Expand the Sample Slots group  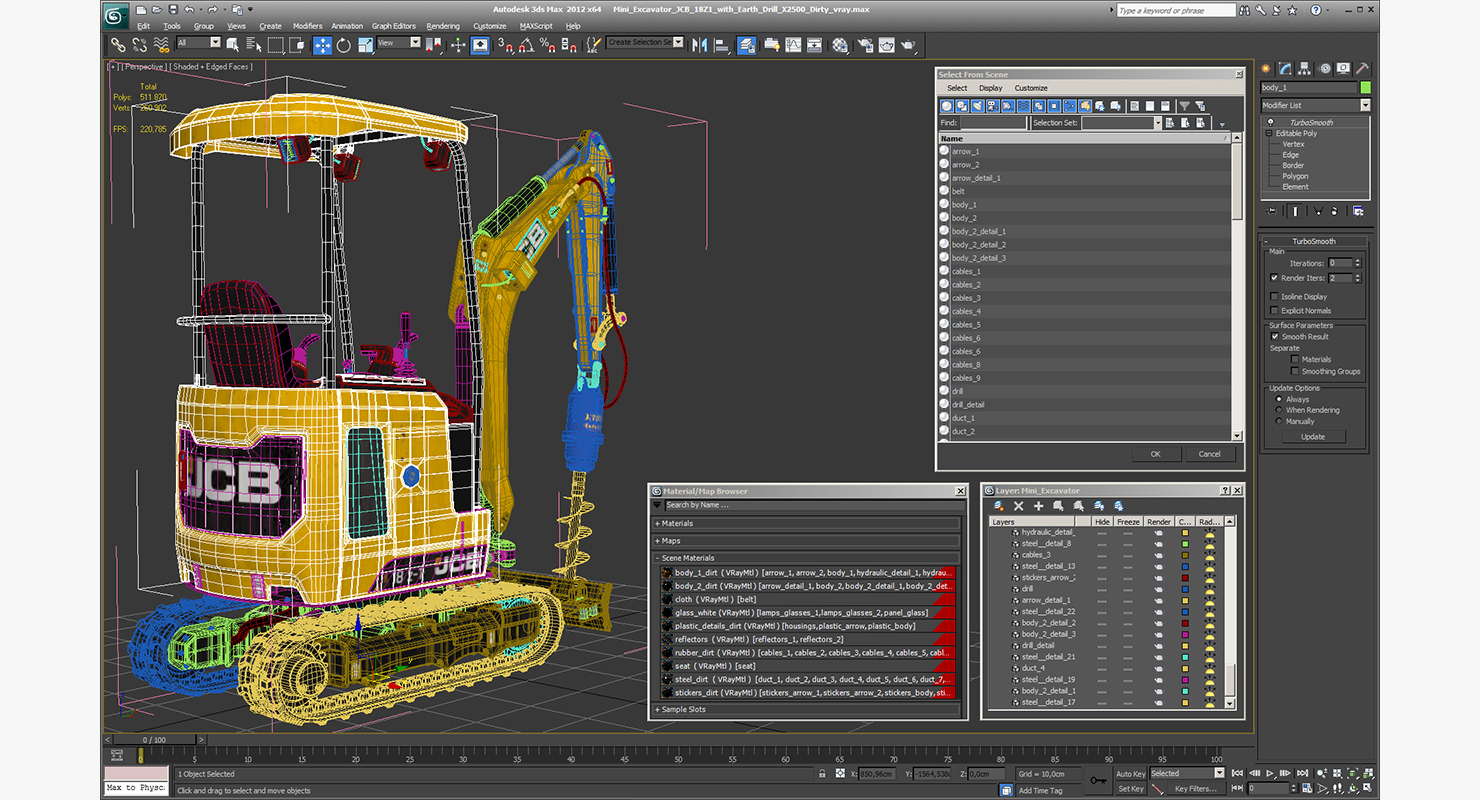pos(807,709)
